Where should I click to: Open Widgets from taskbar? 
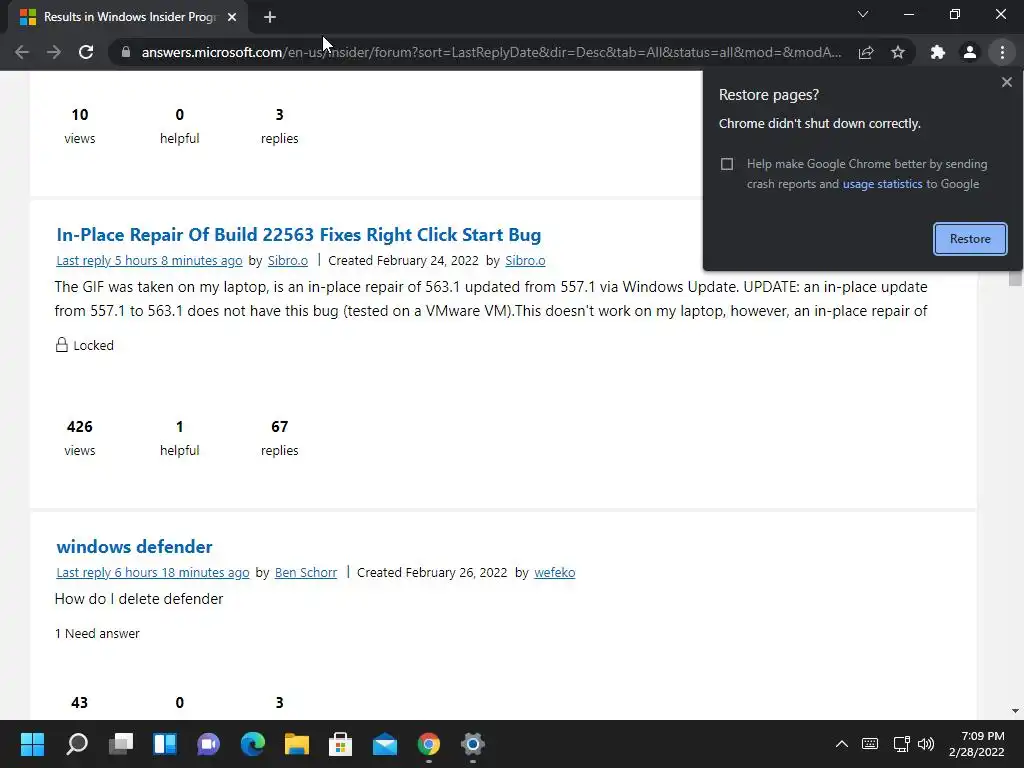(x=165, y=744)
